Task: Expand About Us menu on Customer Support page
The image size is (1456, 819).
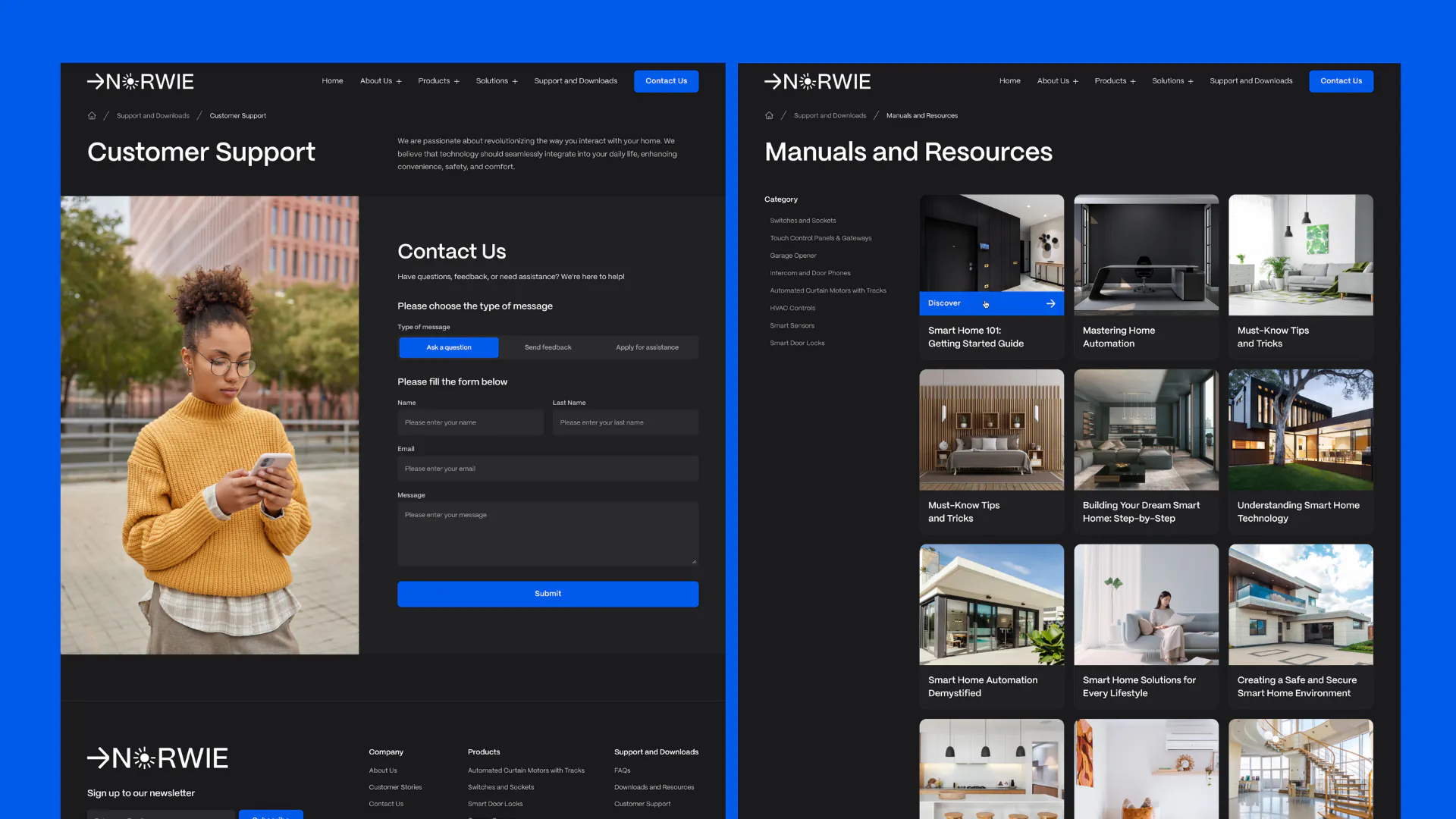Action: (381, 81)
